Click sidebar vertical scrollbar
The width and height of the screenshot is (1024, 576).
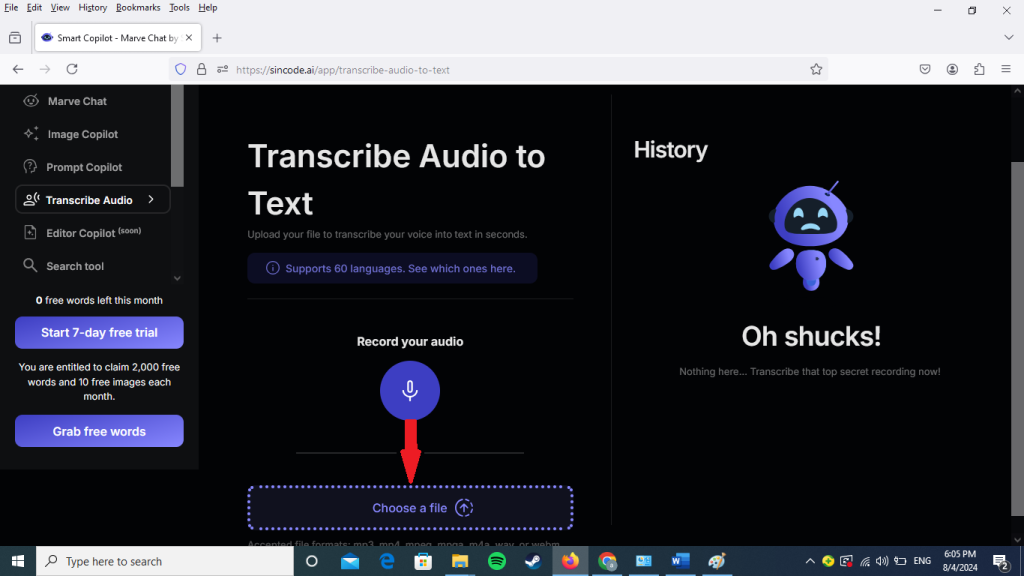[x=177, y=136]
